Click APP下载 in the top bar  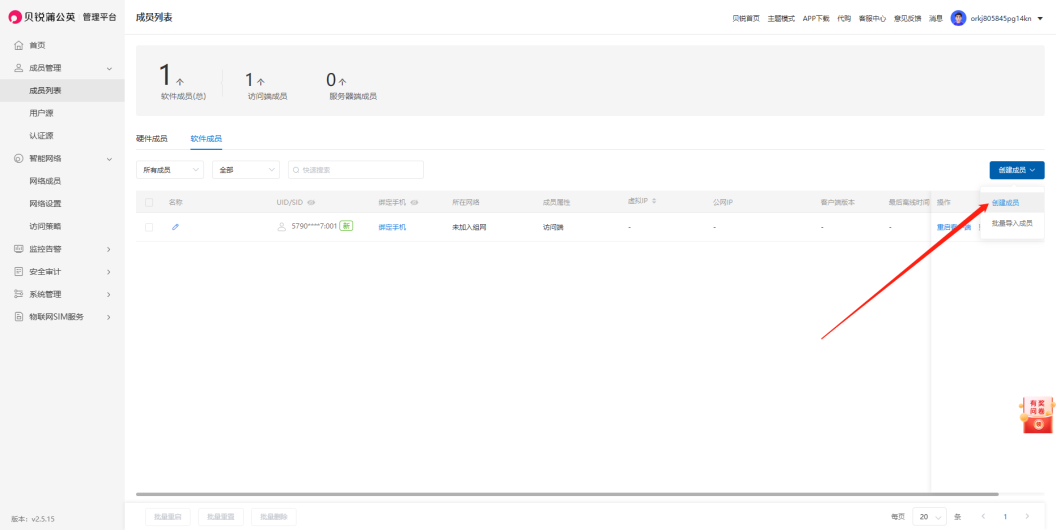[816, 18]
